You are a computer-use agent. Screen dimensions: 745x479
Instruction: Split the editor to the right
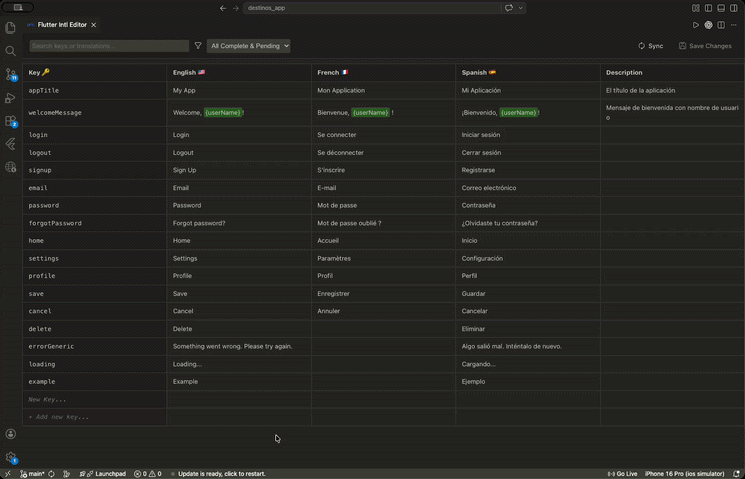[x=721, y=25]
